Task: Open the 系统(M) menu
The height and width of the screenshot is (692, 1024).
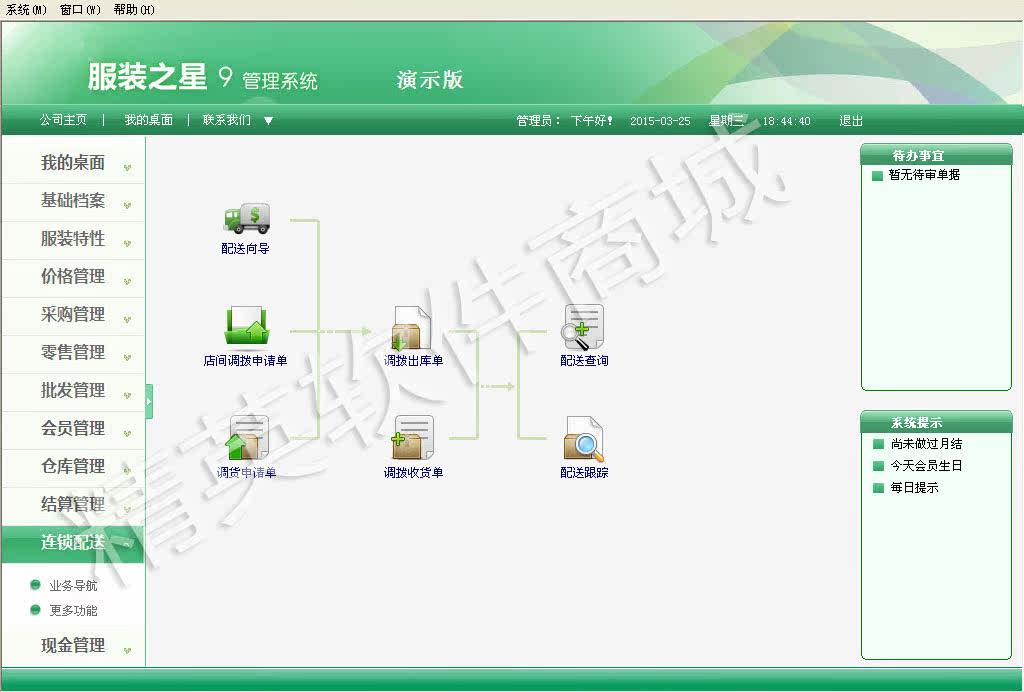Action: pos(26,10)
